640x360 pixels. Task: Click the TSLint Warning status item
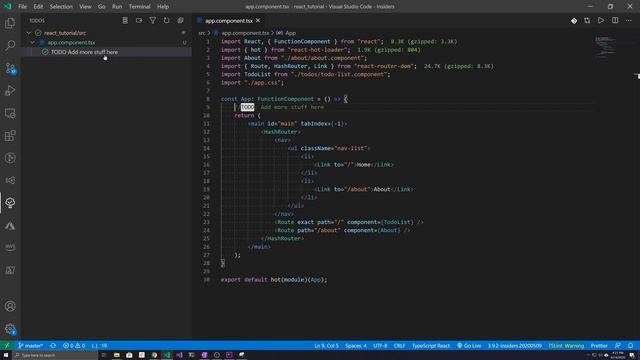pyautogui.click(x=566, y=346)
